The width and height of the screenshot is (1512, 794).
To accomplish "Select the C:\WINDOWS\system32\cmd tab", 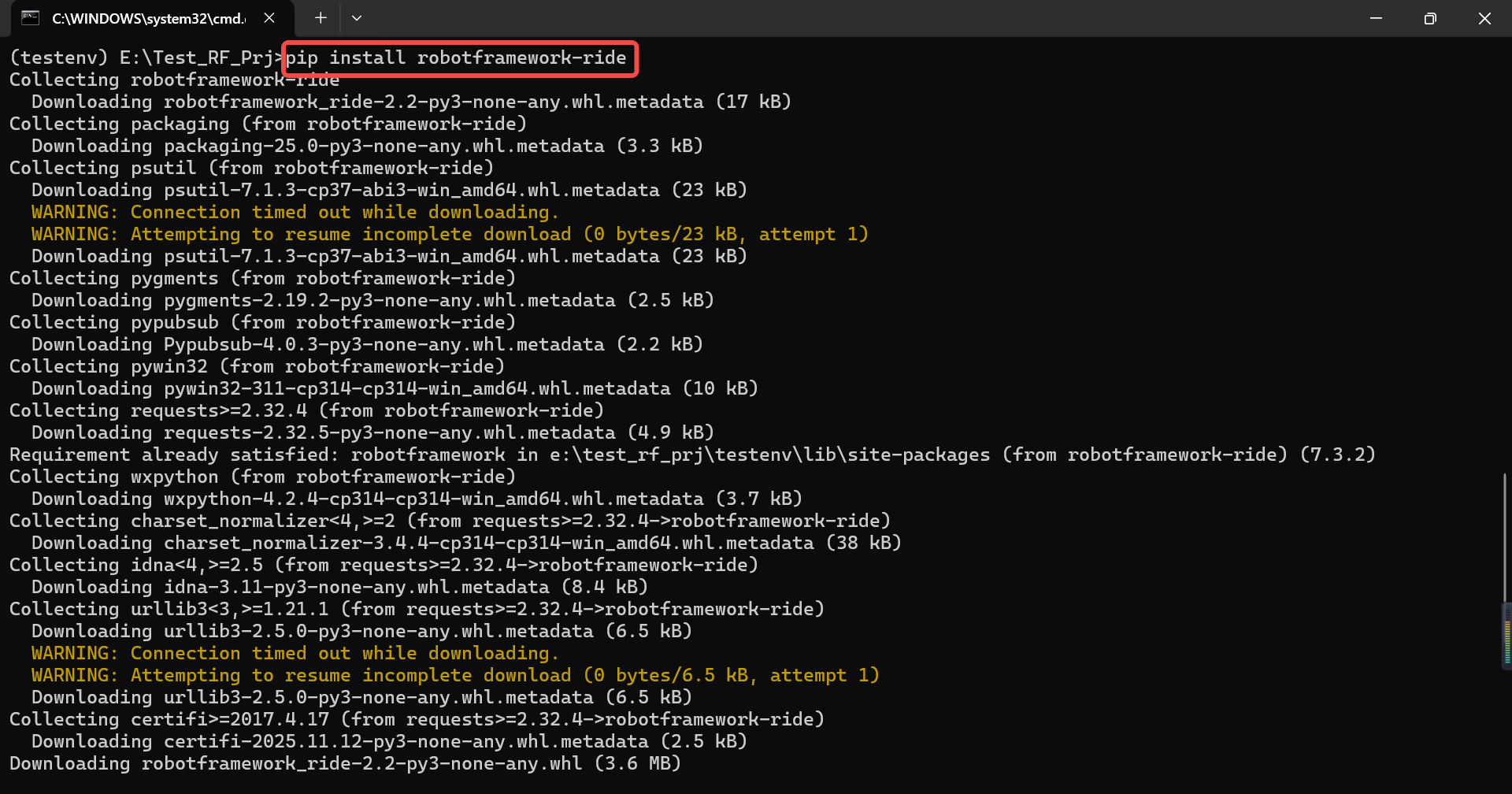I will [x=152, y=18].
